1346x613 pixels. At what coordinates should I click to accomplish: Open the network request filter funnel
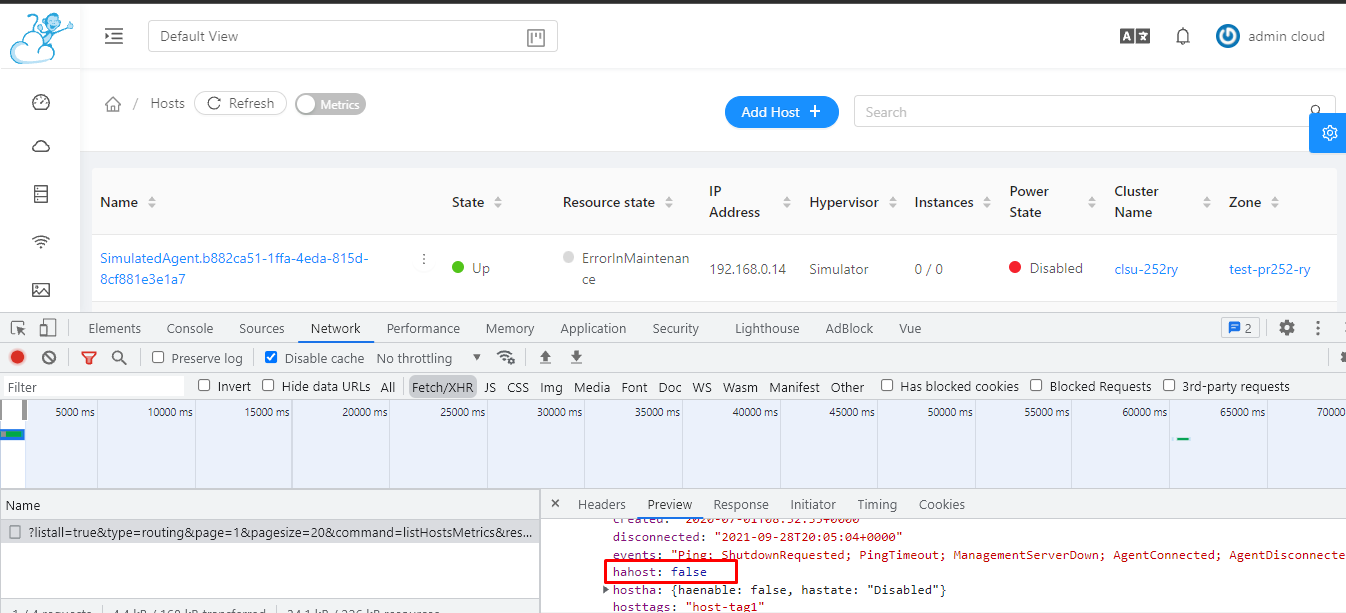(x=89, y=357)
